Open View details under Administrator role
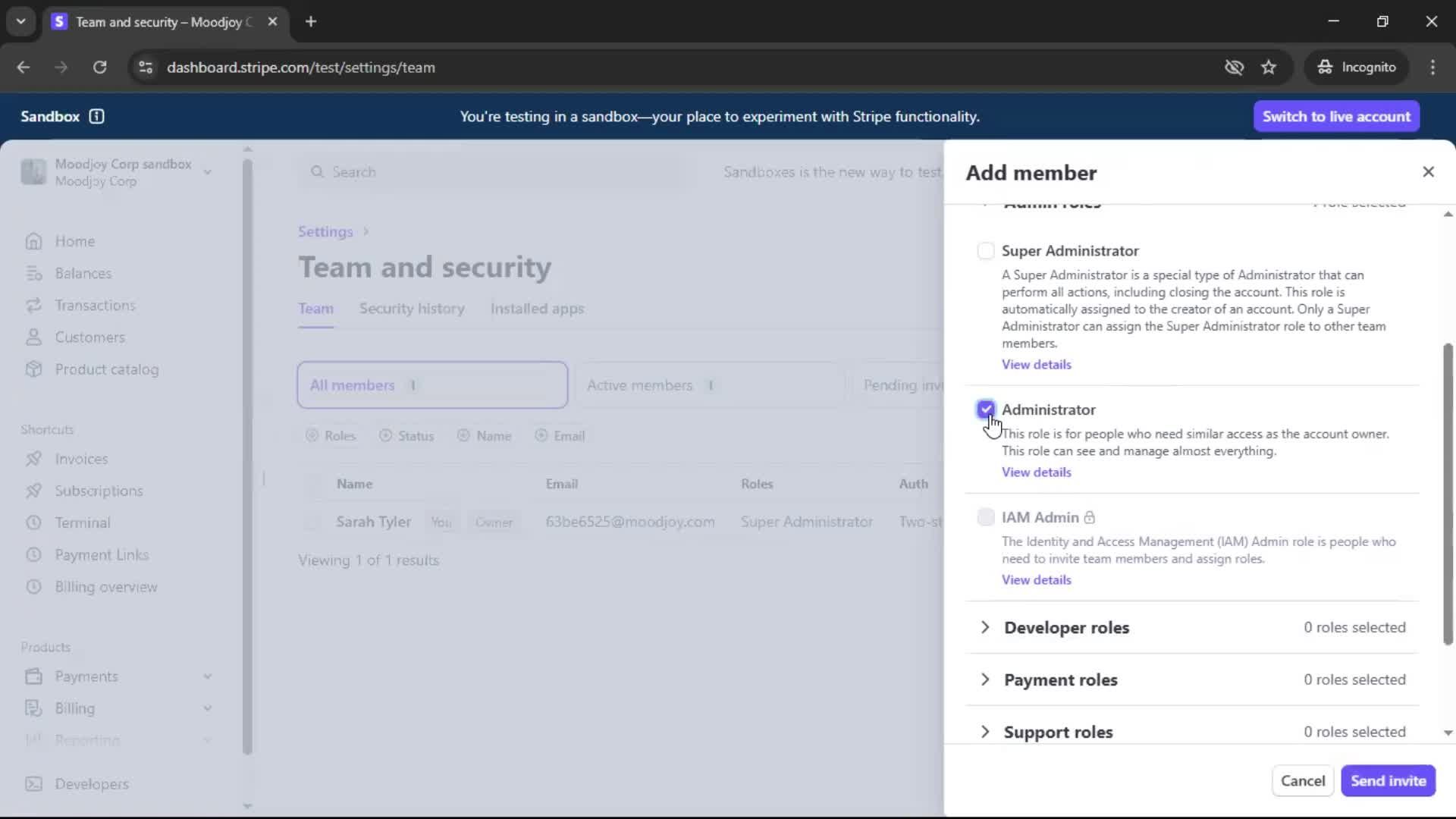 [x=1036, y=472]
